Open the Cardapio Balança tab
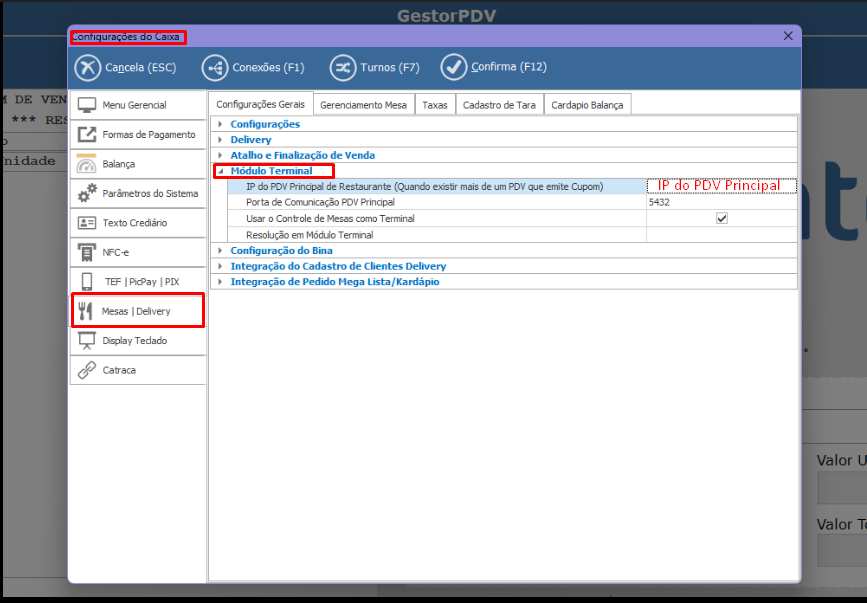 (587, 104)
